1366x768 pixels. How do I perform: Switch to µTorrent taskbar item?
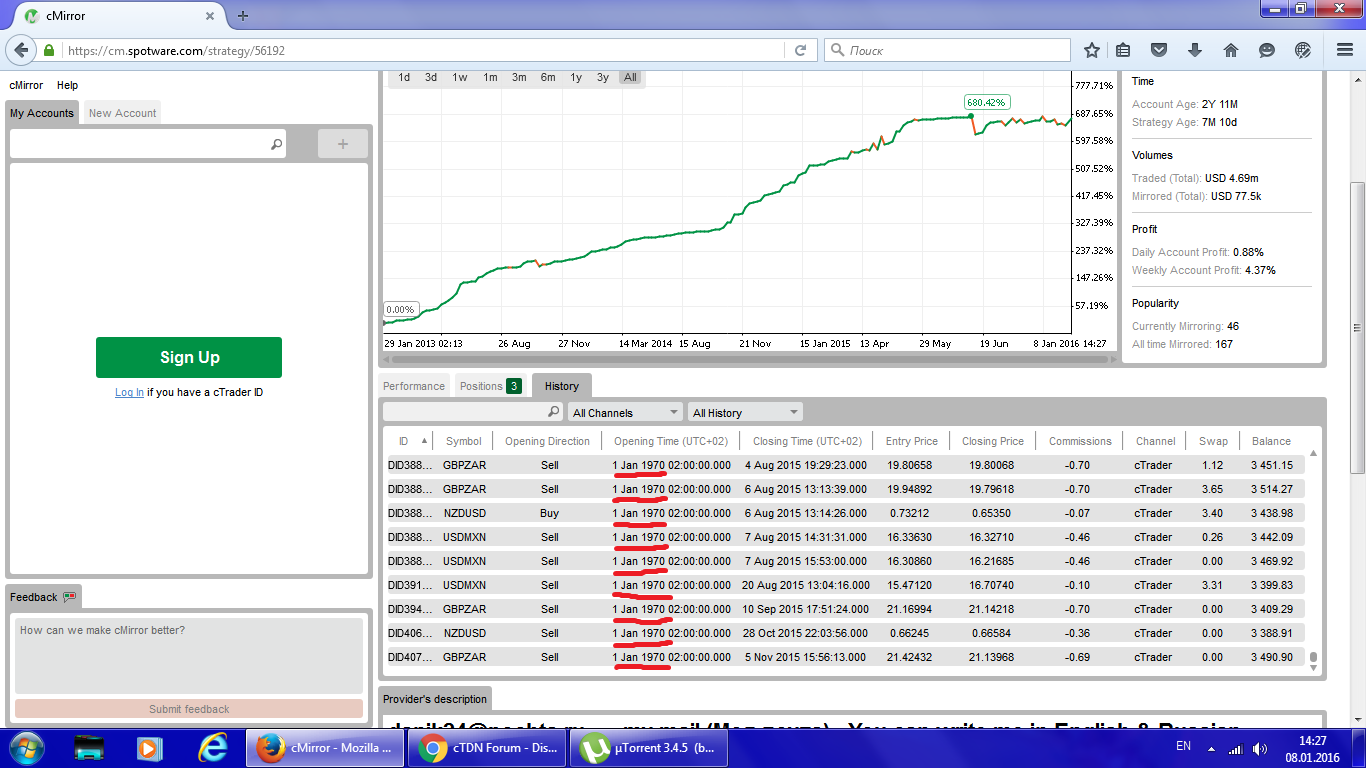click(649, 748)
